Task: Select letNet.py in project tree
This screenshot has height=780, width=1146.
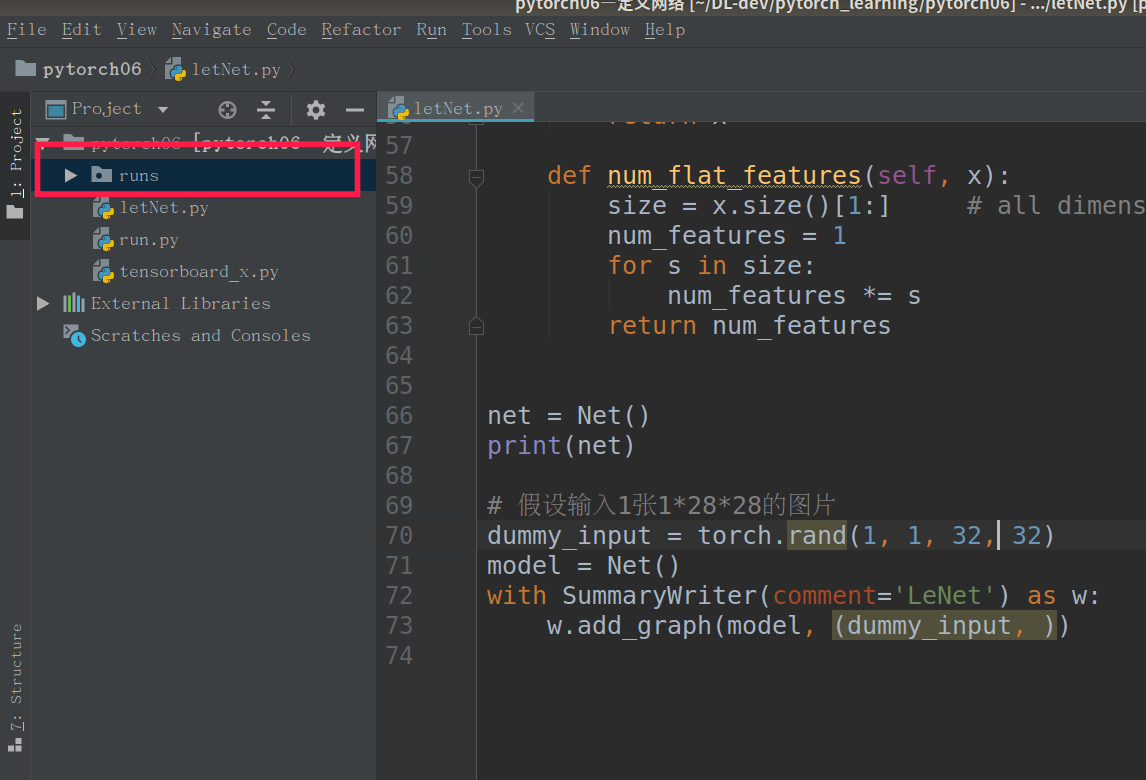Action: point(164,208)
